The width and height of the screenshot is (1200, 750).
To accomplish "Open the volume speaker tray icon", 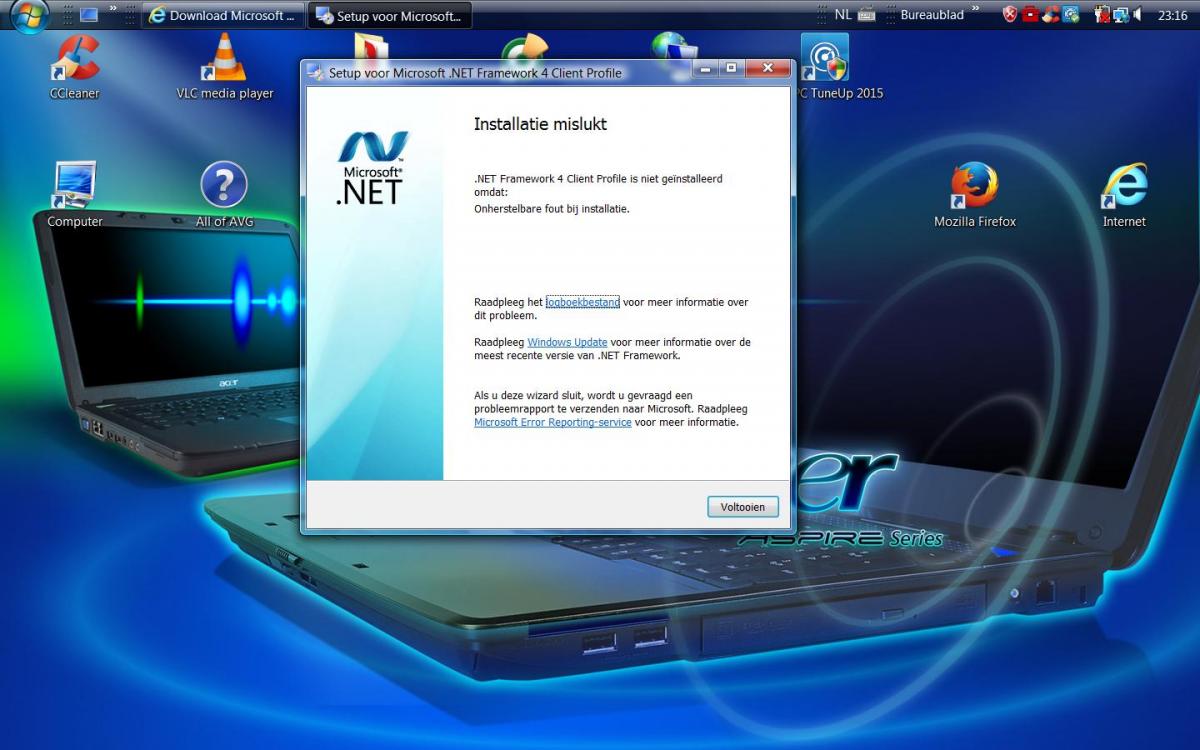I will click(x=1138, y=15).
